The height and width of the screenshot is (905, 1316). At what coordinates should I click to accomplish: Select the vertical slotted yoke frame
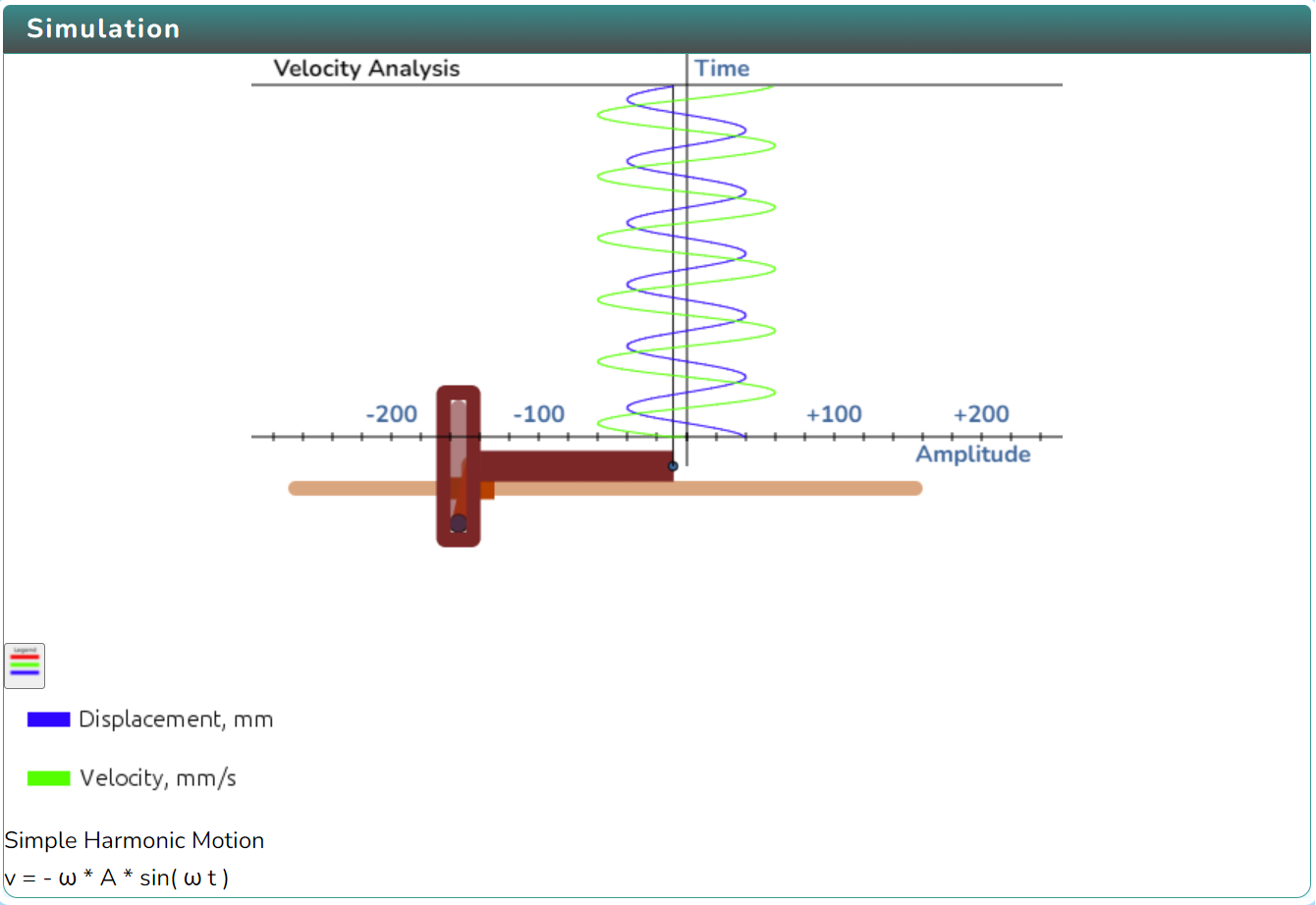(442, 465)
